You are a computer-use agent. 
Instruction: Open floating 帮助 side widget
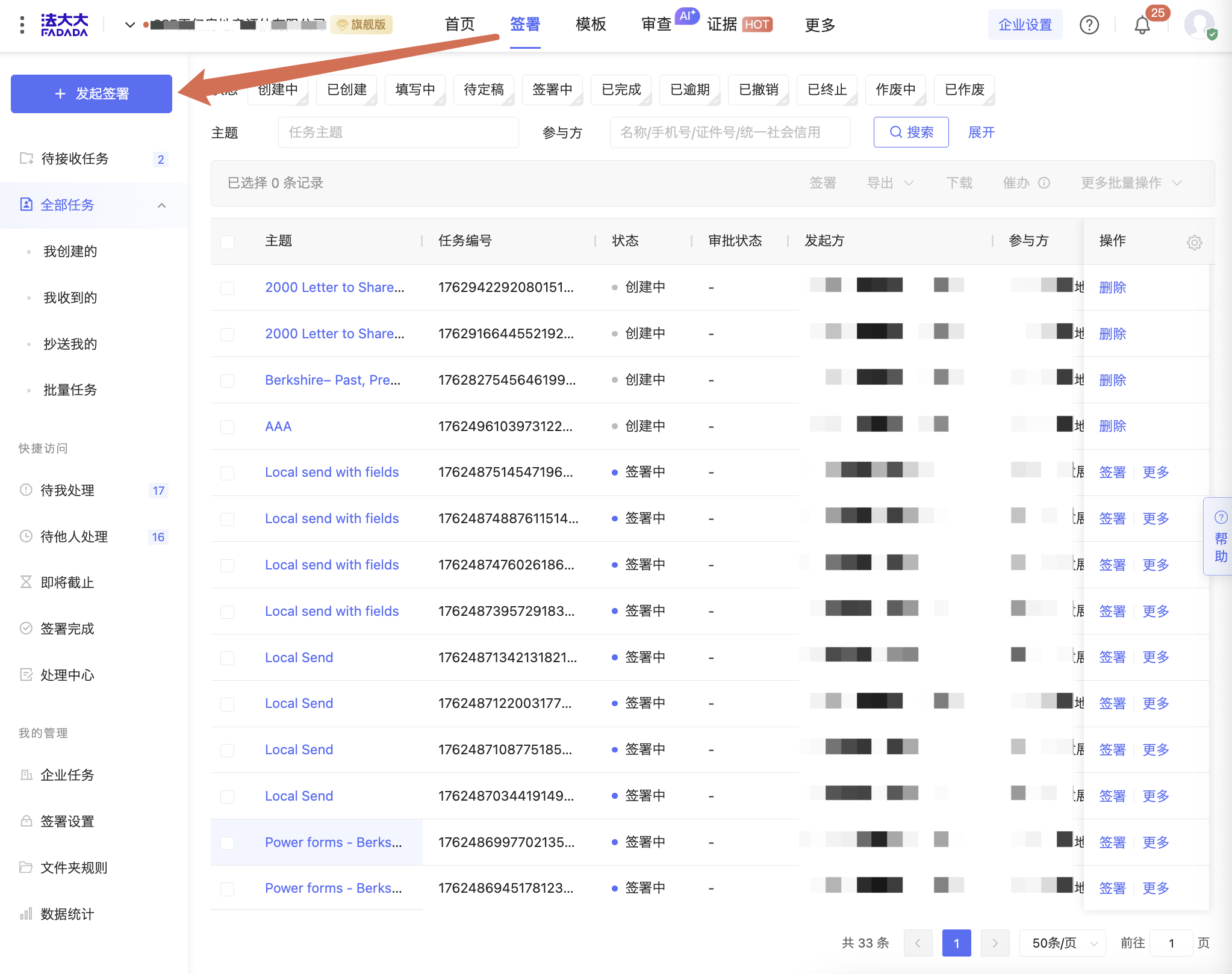1221,537
